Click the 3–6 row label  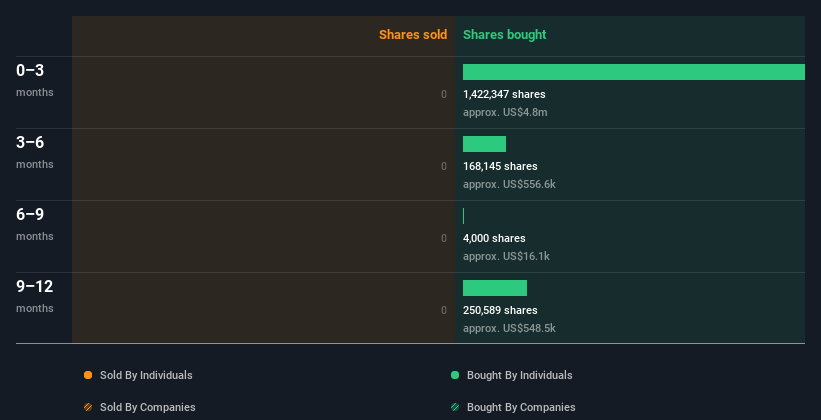[30, 142]
